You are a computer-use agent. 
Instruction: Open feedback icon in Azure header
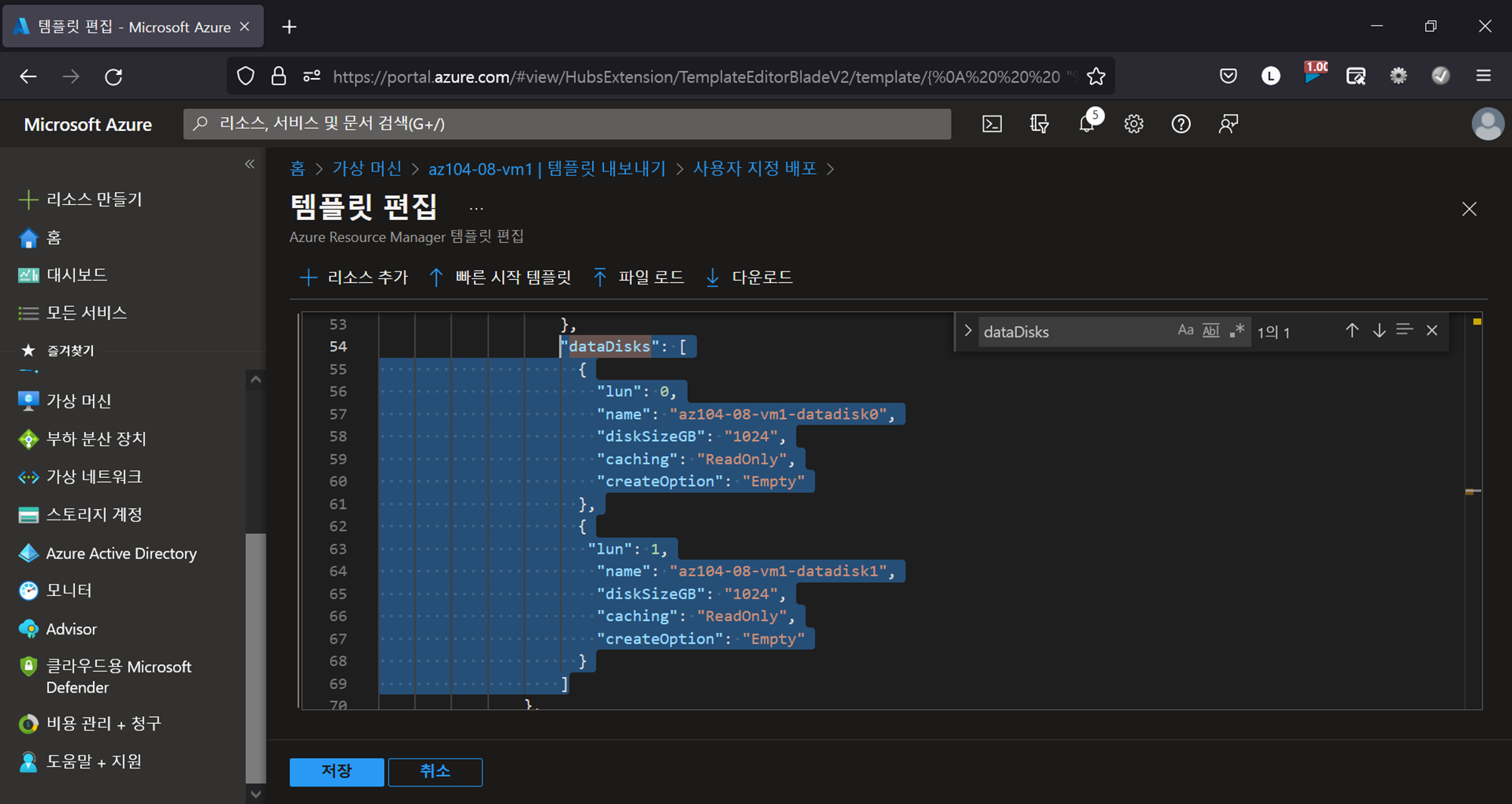pos(1228,124)
